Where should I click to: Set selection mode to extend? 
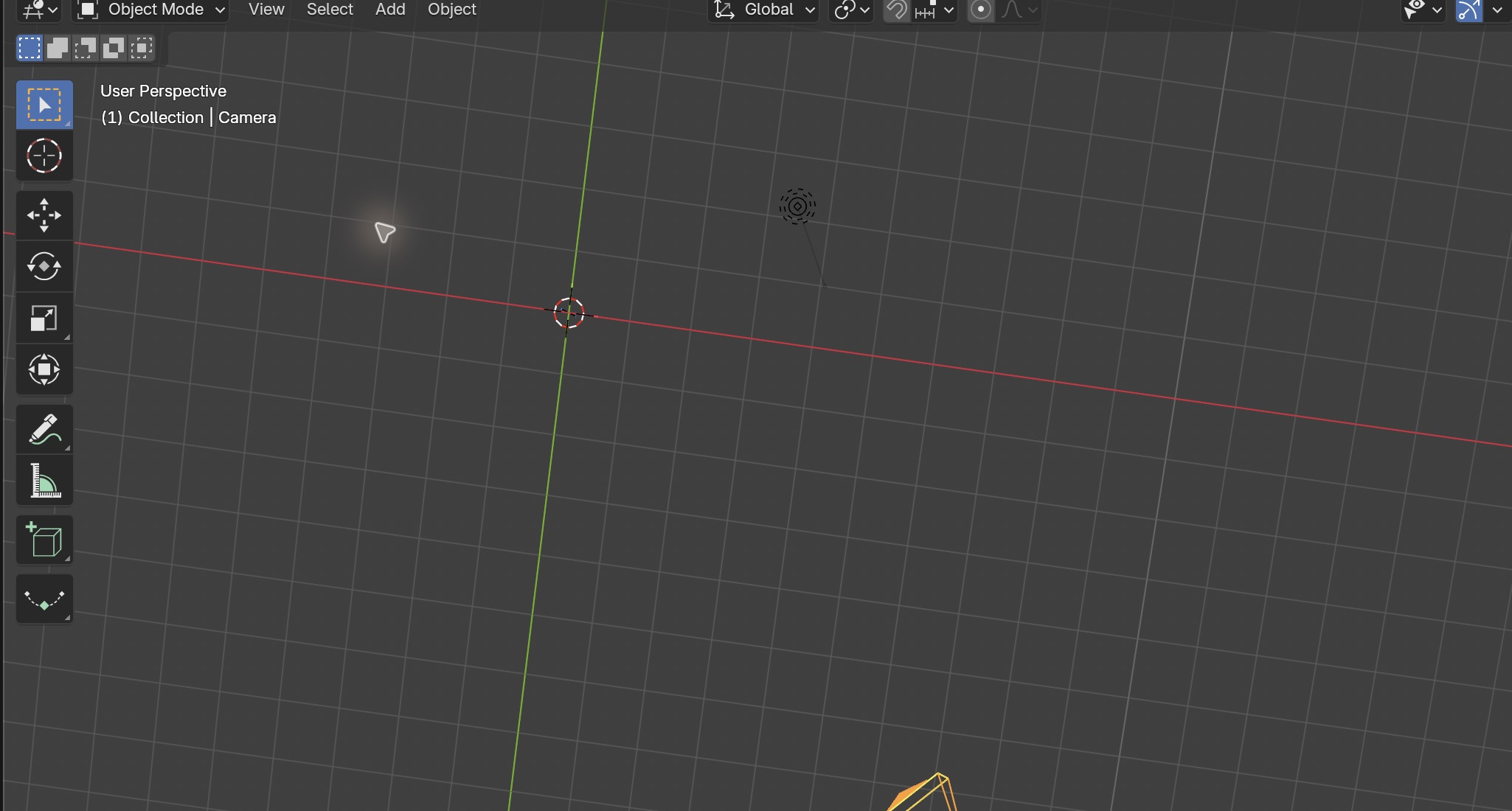(x=58, y=49)
